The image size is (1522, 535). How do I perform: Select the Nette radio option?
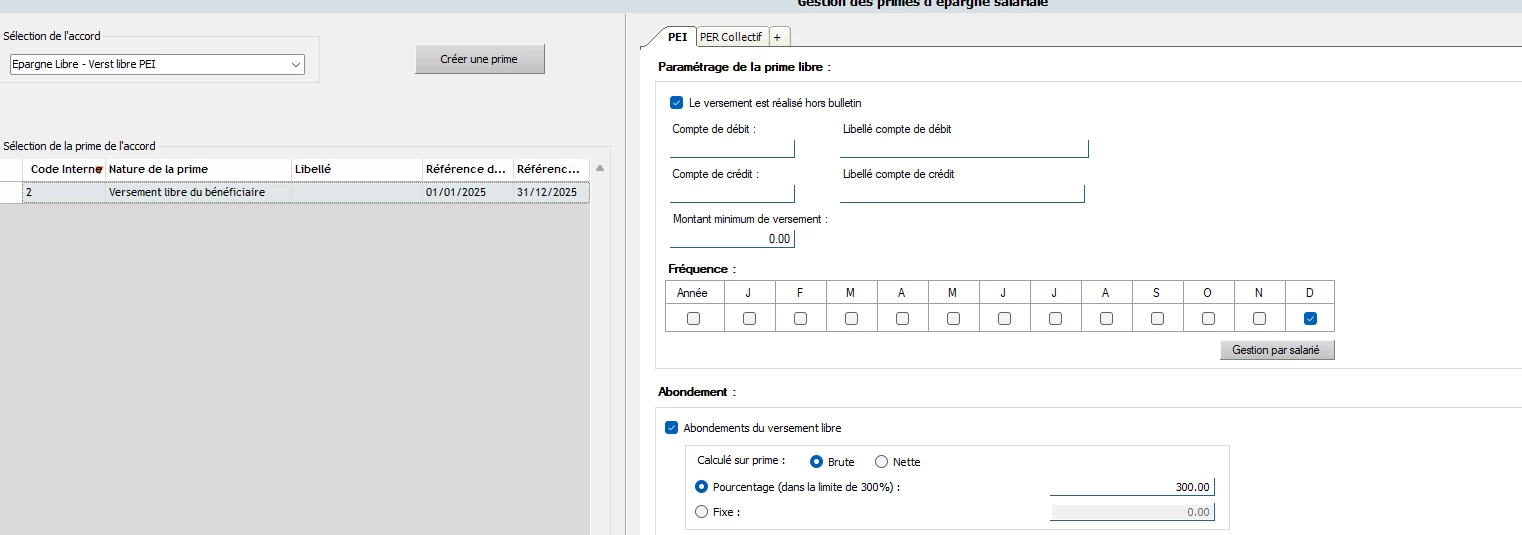point(881,462)
